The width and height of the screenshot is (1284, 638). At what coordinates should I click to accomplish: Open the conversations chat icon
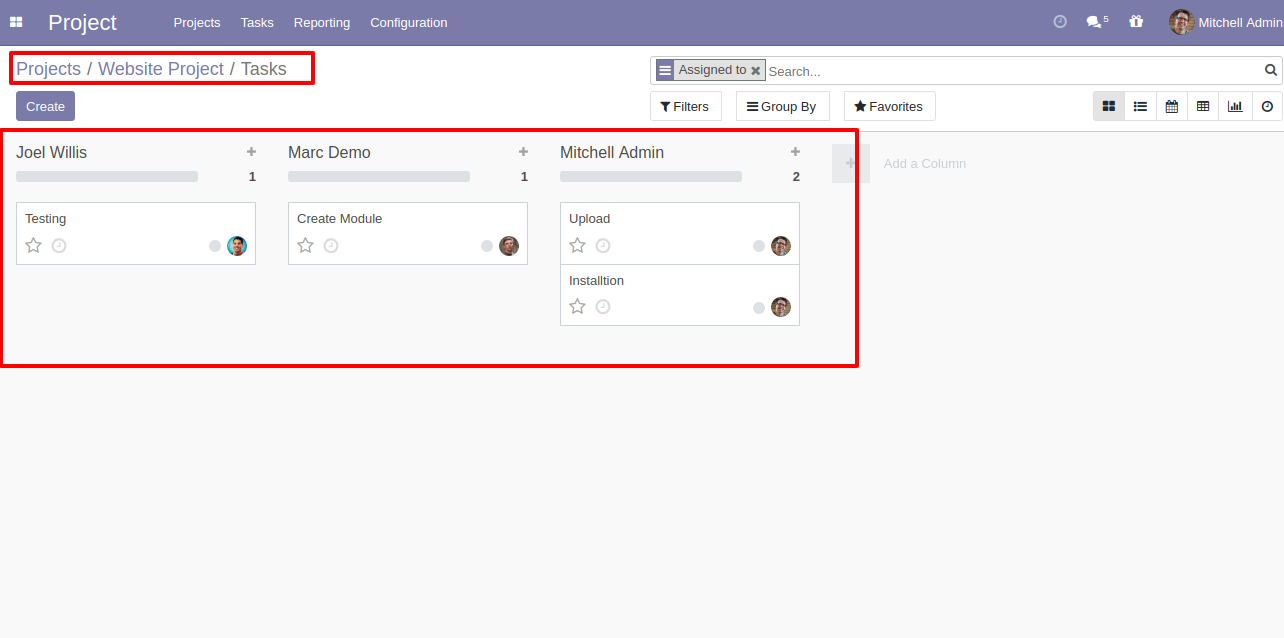pos(1094,21)
